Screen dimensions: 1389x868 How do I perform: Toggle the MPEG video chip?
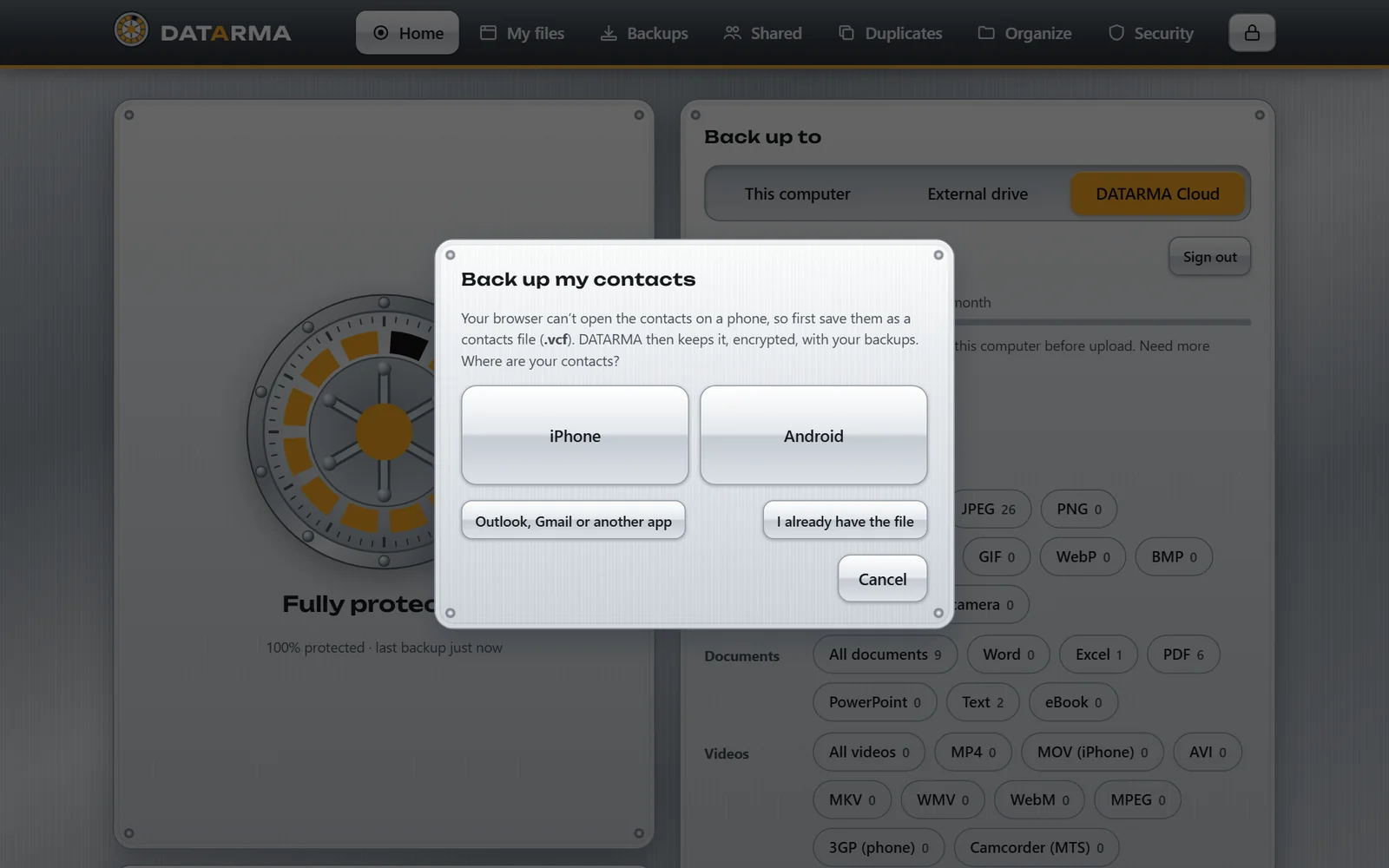(1137, 799)
